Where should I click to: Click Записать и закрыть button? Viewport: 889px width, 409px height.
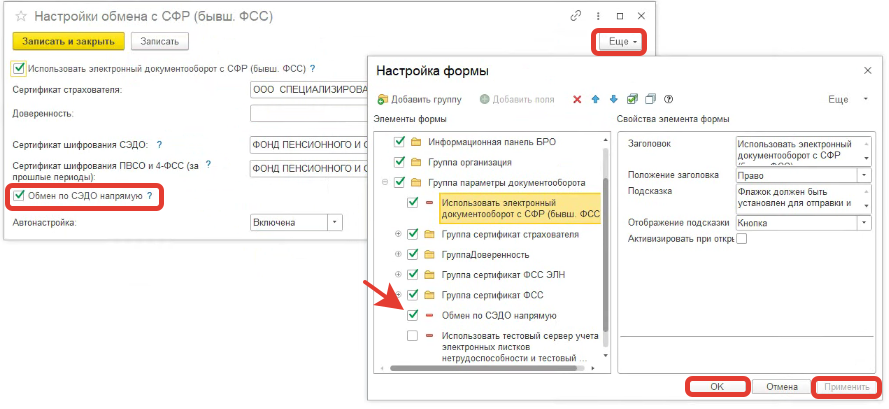pos(68,41)
